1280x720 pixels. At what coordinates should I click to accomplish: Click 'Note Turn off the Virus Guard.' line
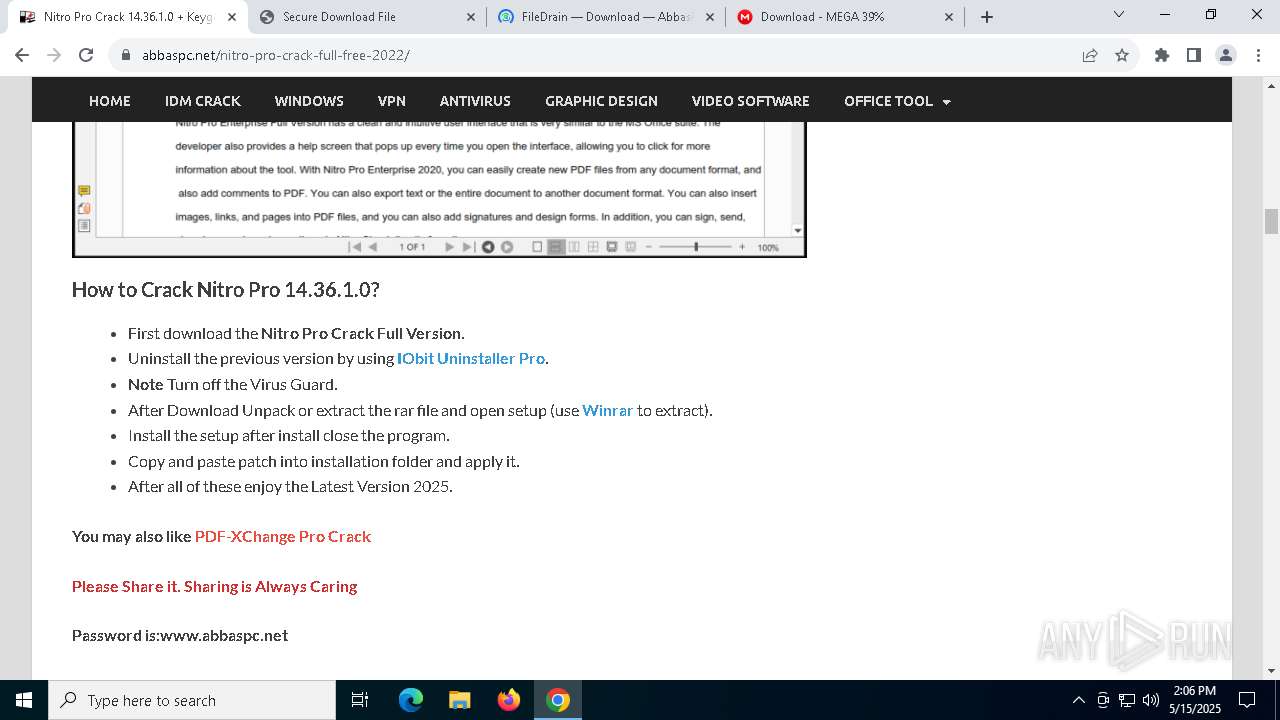click(233, 385)
